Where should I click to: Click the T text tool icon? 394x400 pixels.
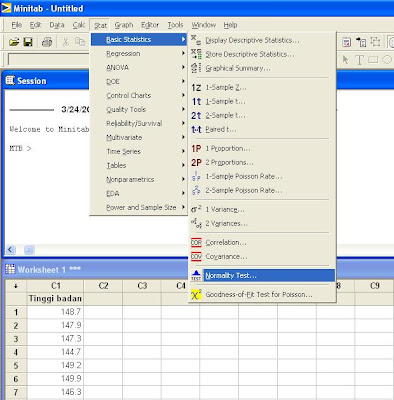click(x=359, y=60)
